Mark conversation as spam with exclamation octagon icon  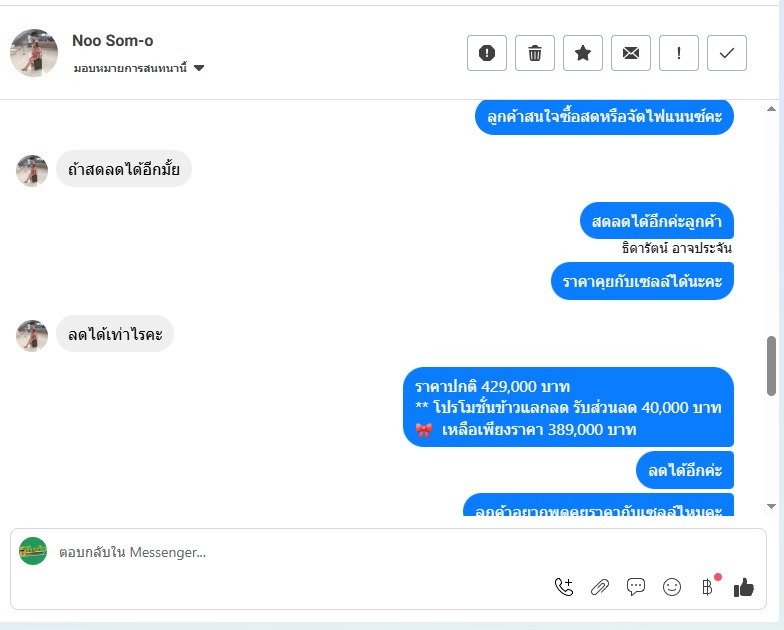pos(486,53)
